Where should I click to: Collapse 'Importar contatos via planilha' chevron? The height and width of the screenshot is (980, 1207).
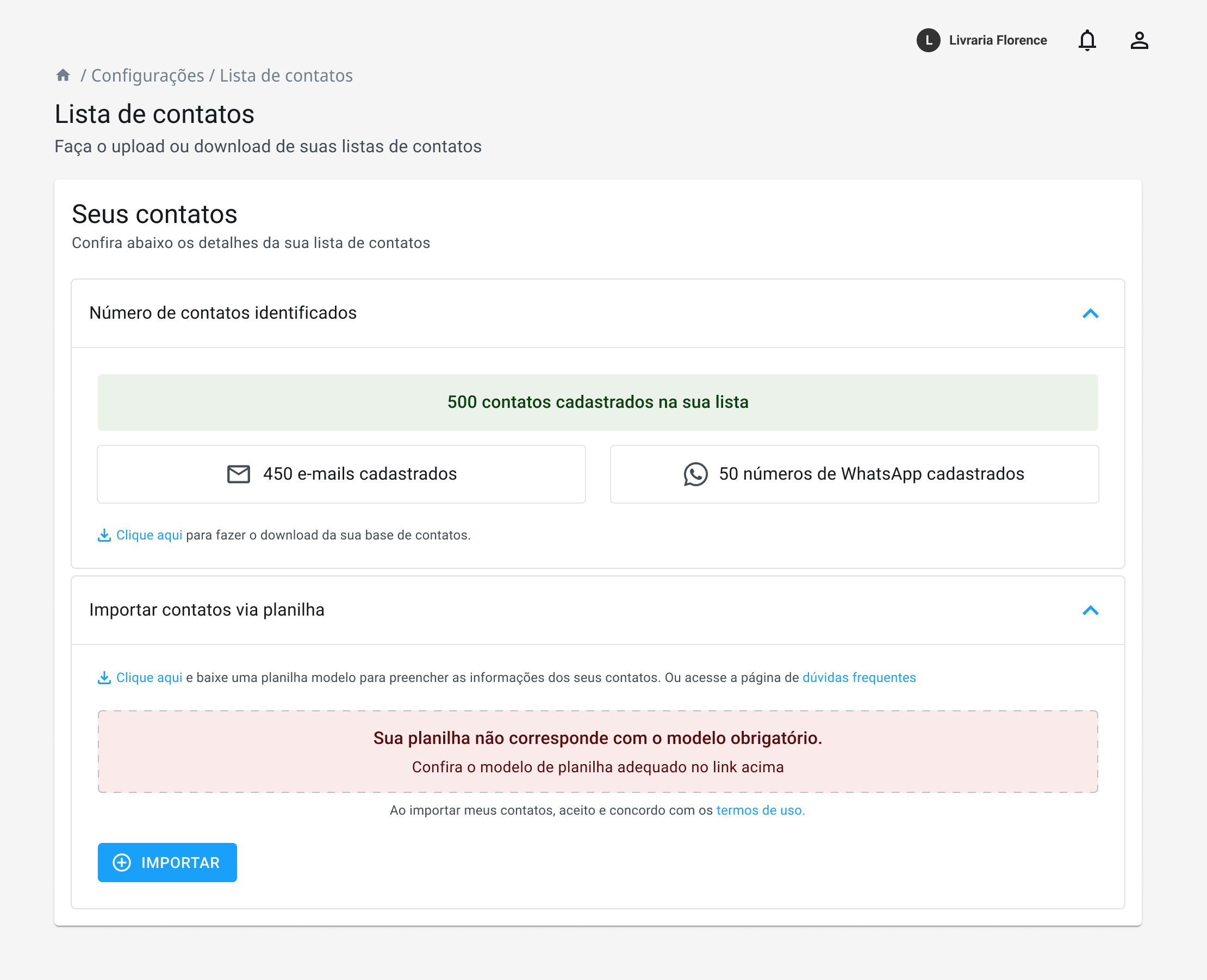(x=1090, y=610)
